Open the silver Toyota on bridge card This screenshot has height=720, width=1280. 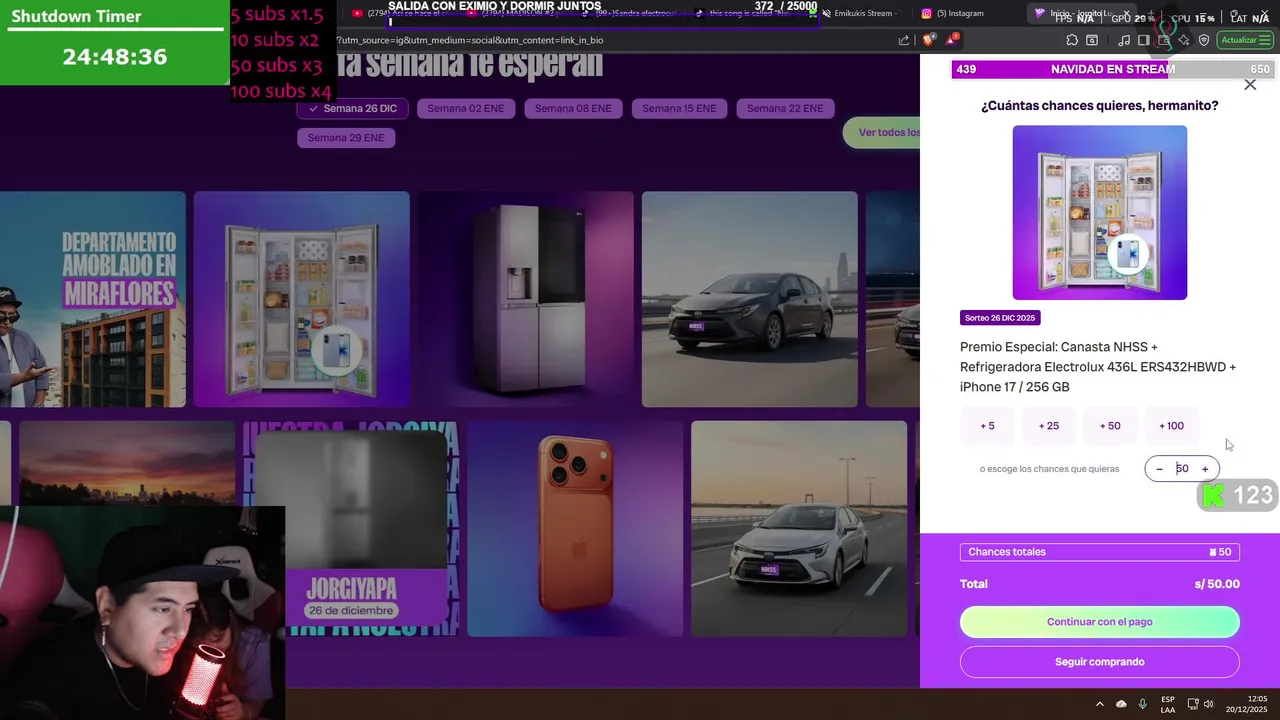(799, 528)
